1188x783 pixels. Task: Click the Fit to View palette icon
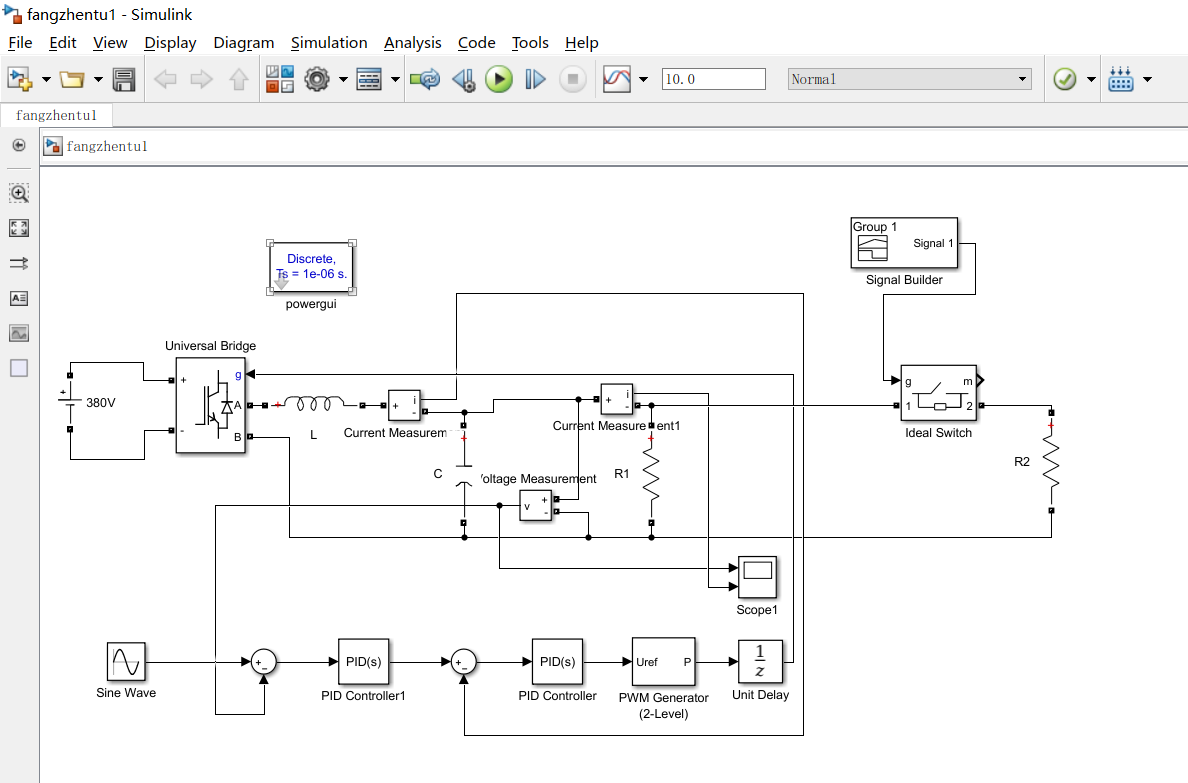[19, 228]
